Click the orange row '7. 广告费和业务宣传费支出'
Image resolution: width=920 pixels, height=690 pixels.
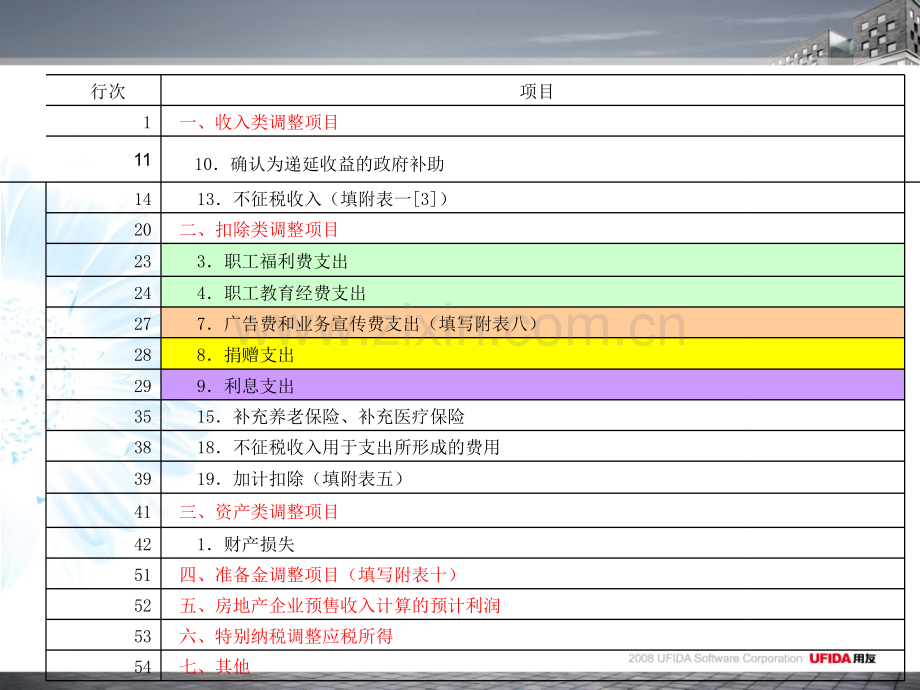pos(533,323)
